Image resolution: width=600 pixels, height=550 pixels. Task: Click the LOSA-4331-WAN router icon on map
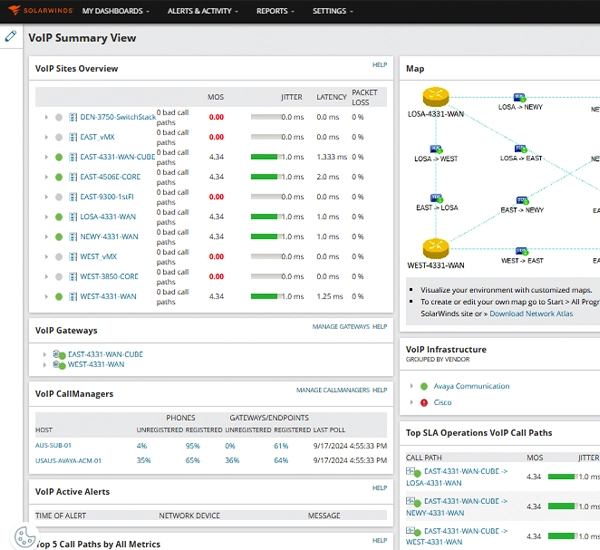[x=435, y=97]
